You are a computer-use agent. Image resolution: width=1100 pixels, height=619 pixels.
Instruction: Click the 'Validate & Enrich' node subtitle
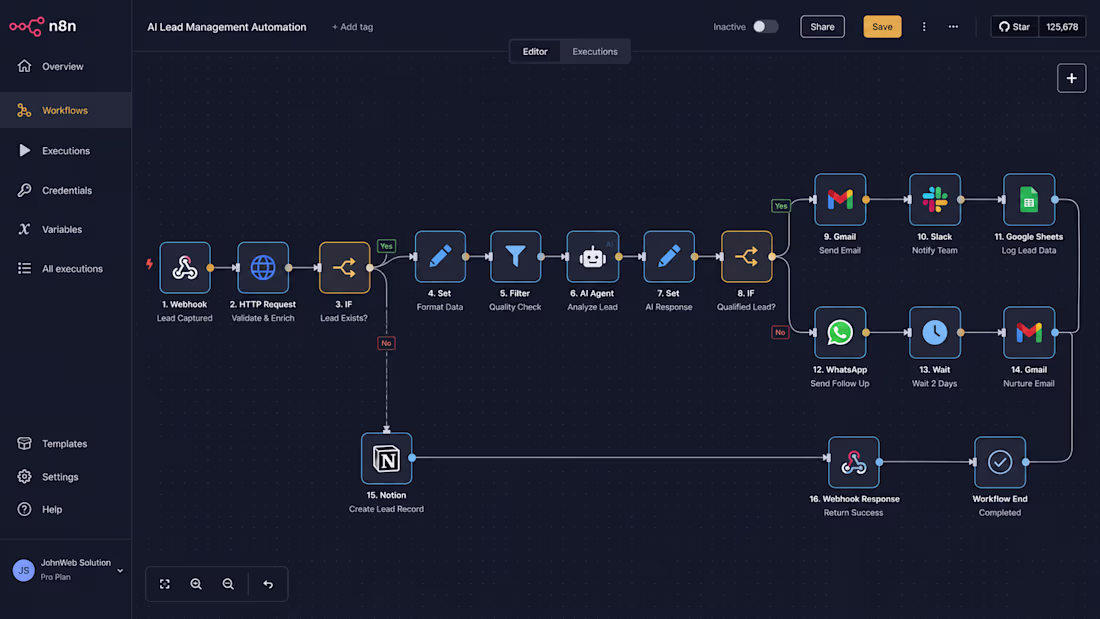click(x=263, y=318)
